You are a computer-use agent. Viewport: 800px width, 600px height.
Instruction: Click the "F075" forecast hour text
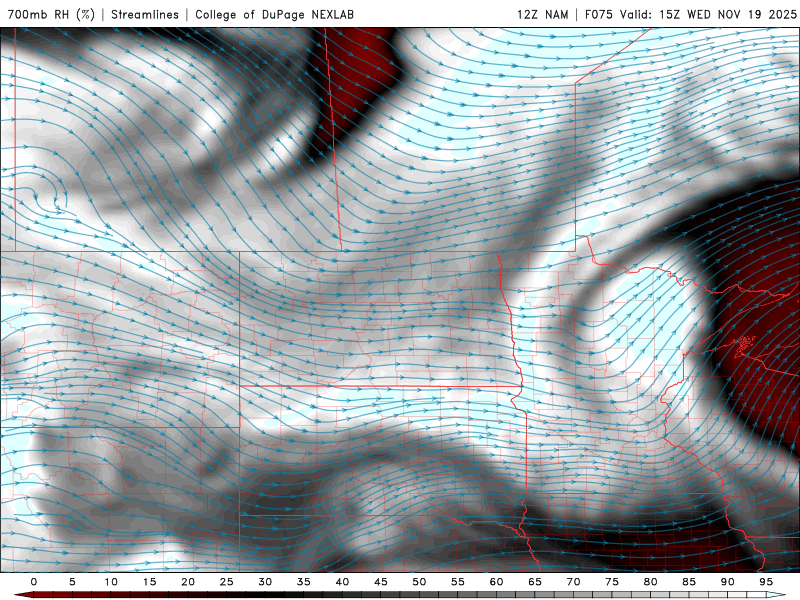click(599, 14)
